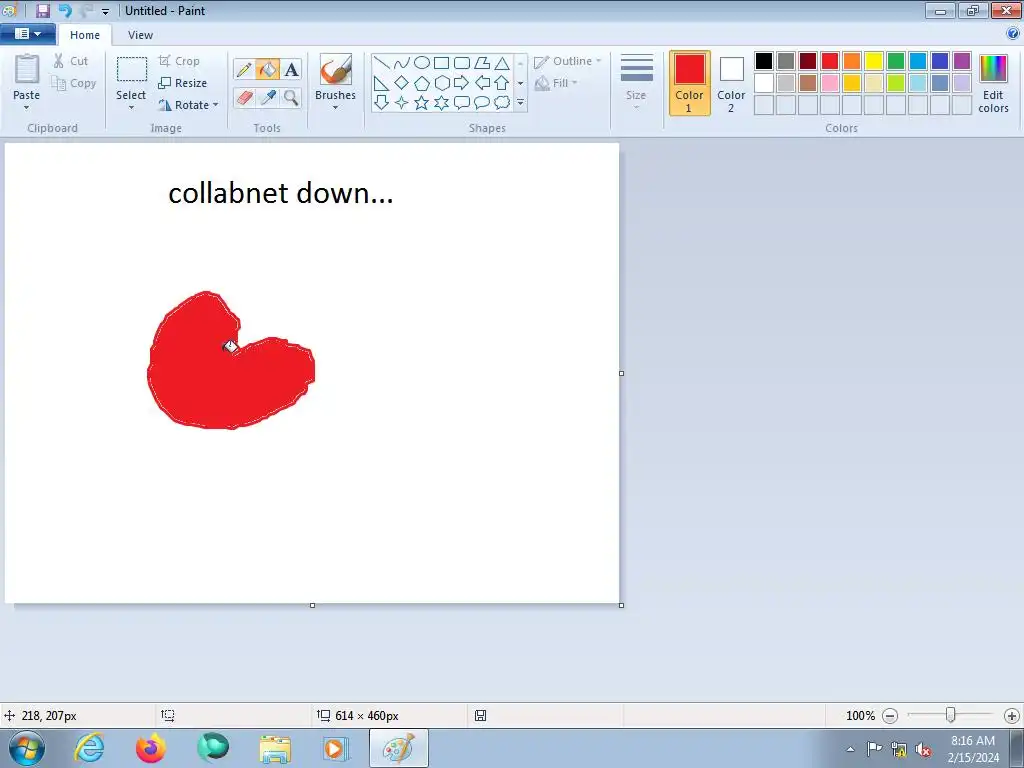The image size is (1024, 768).
Task: Open the Paste dropdown arrow
Action: (x=27, y=108)
